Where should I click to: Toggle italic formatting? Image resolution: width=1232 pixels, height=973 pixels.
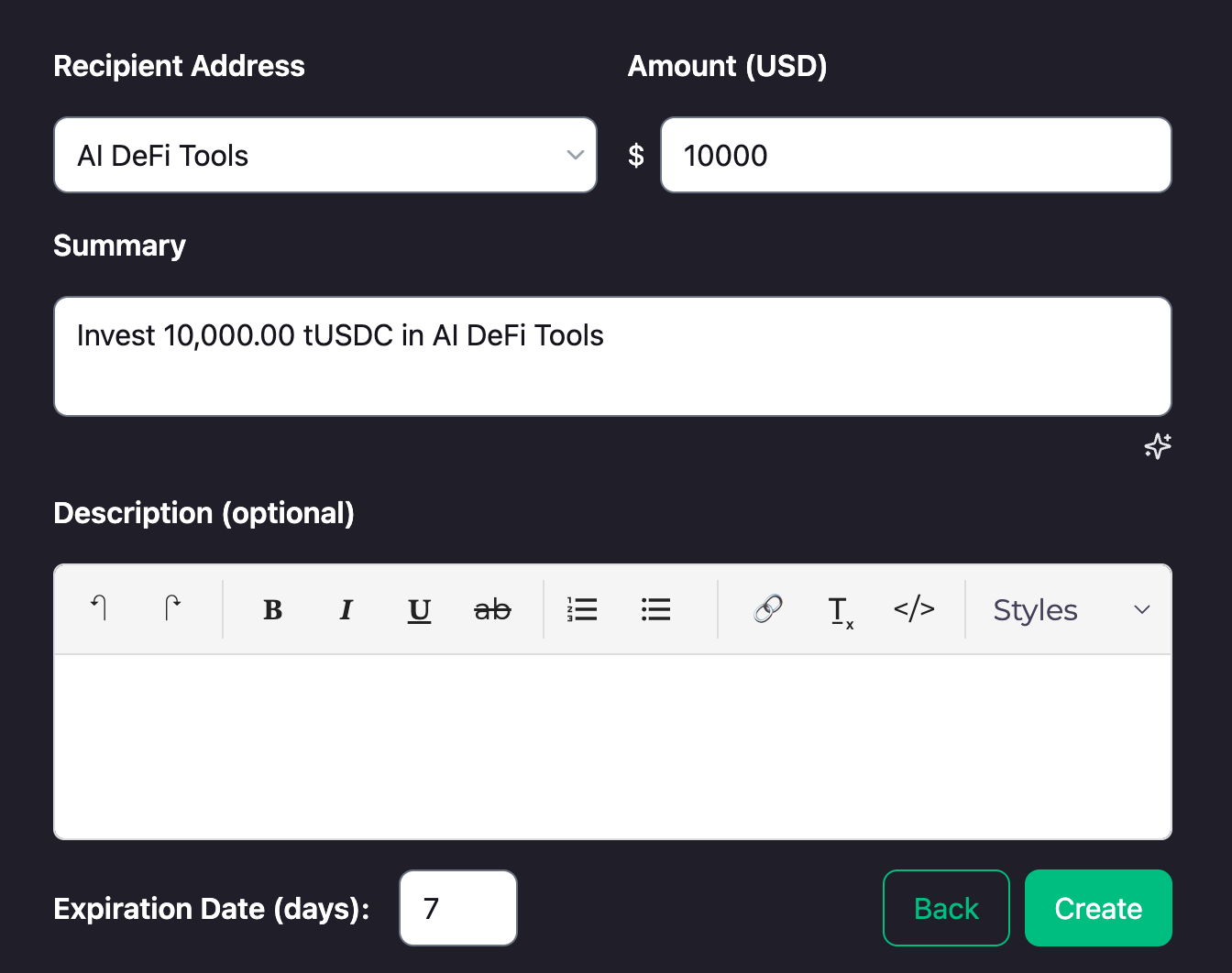click(x=346, y=609)
